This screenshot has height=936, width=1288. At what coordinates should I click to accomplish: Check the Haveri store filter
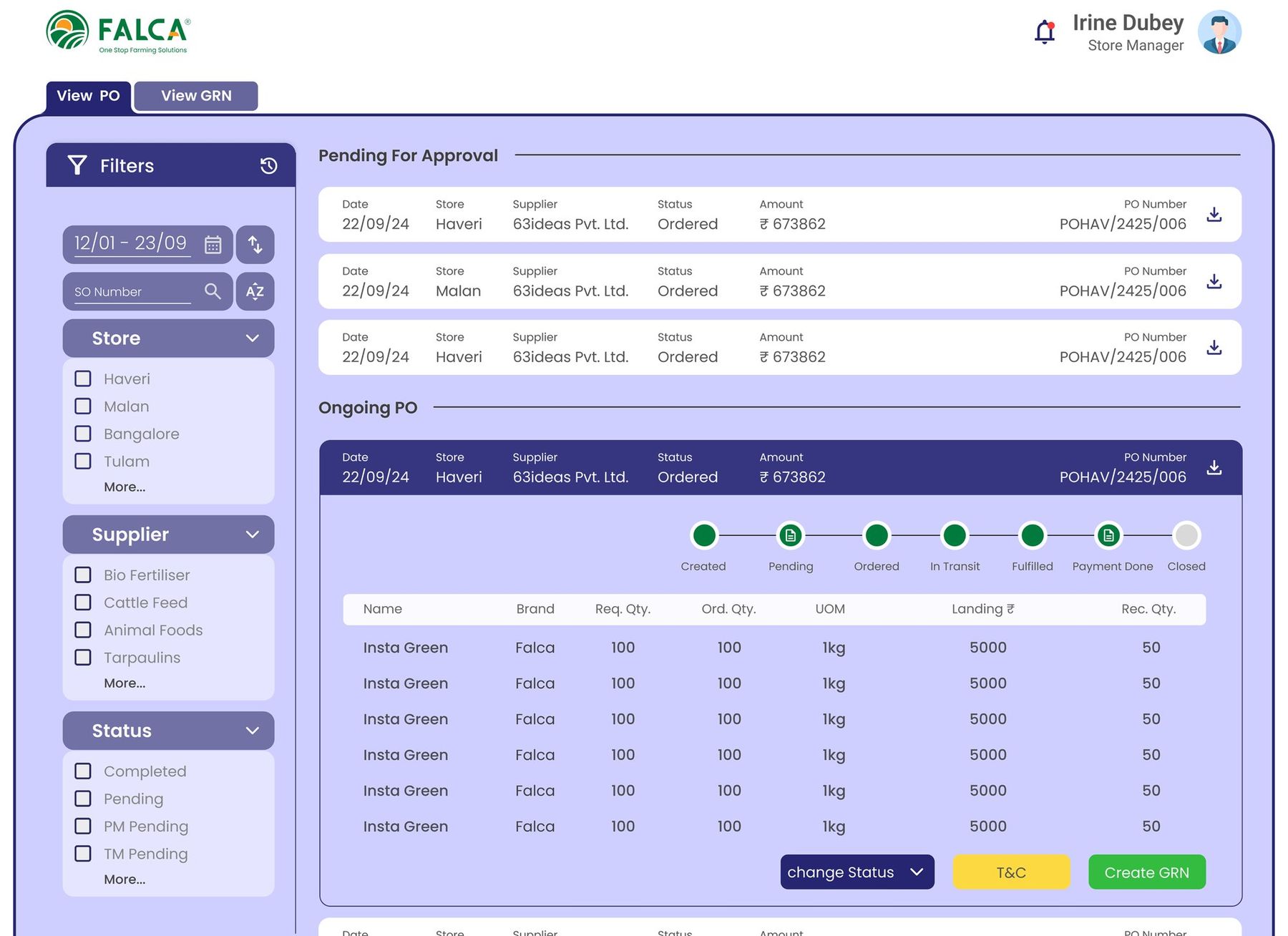click(83, 379)
